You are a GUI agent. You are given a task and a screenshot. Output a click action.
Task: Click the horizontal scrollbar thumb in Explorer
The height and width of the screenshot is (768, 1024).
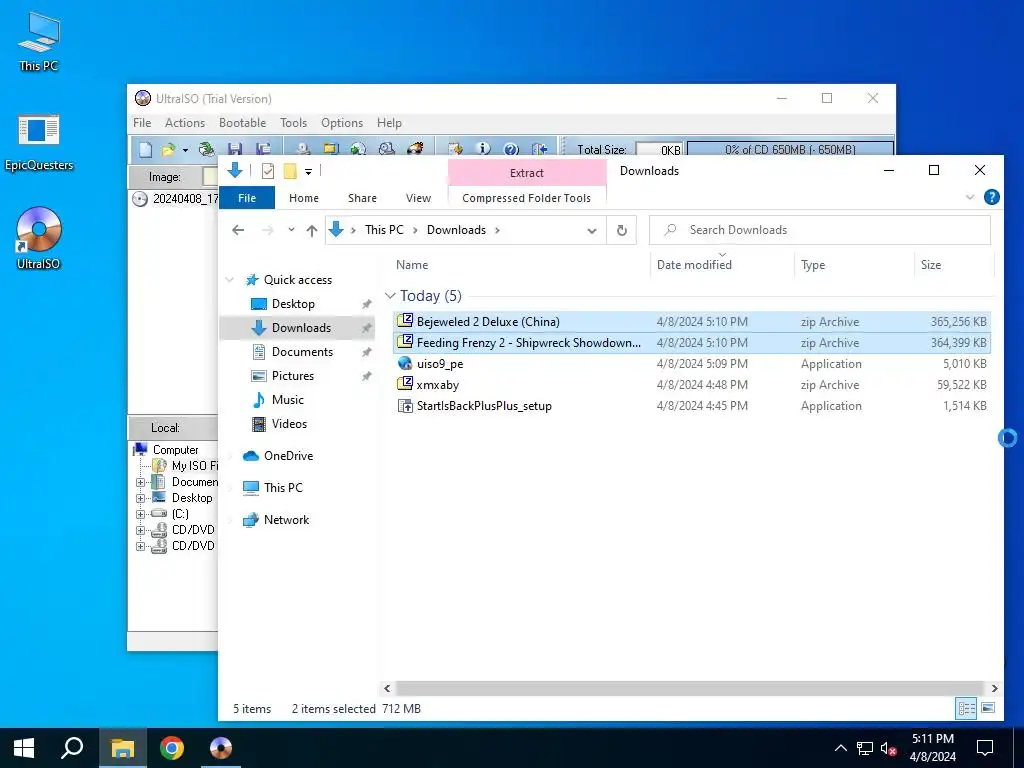coord(689,688)
